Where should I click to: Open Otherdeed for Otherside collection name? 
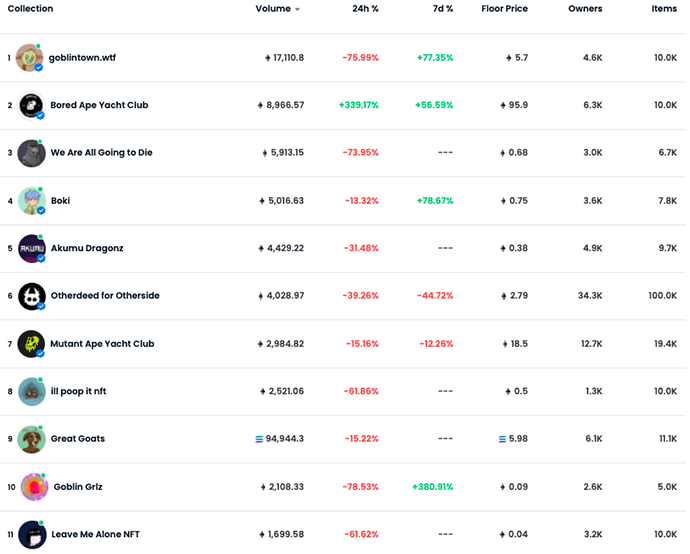[x=105, y=296]
